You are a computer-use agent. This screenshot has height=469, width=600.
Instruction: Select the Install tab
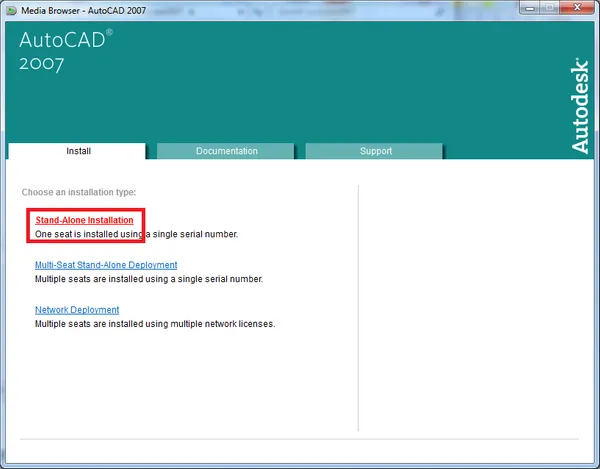pos(78,151)
